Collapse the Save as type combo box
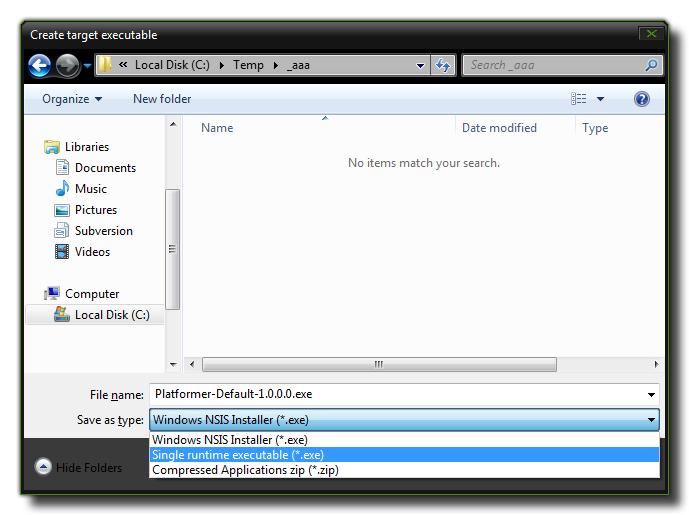The width and height of the screenshot is (689, 515). (651, 421)
